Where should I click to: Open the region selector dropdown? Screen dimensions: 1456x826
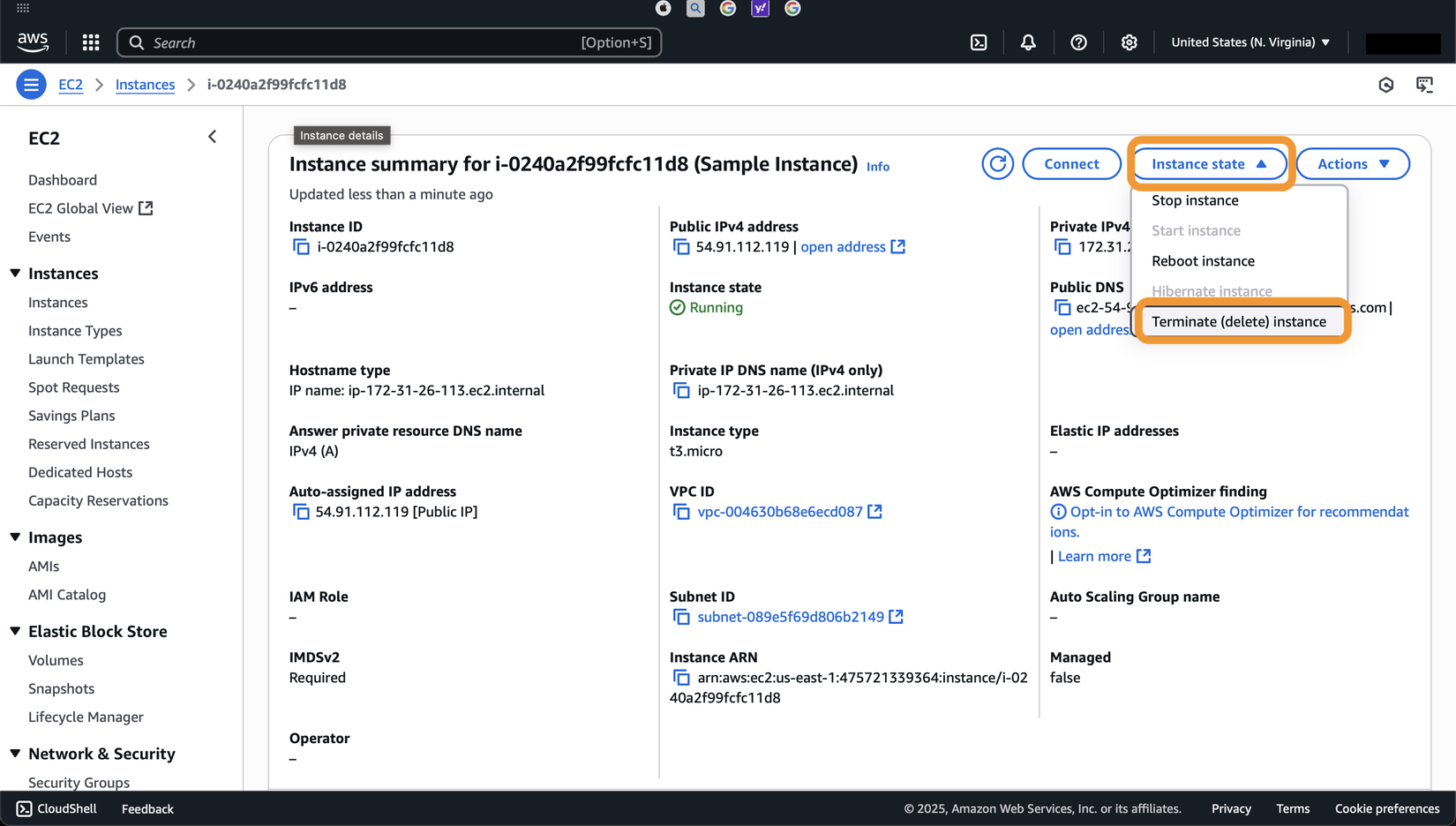coord(1250,42)
